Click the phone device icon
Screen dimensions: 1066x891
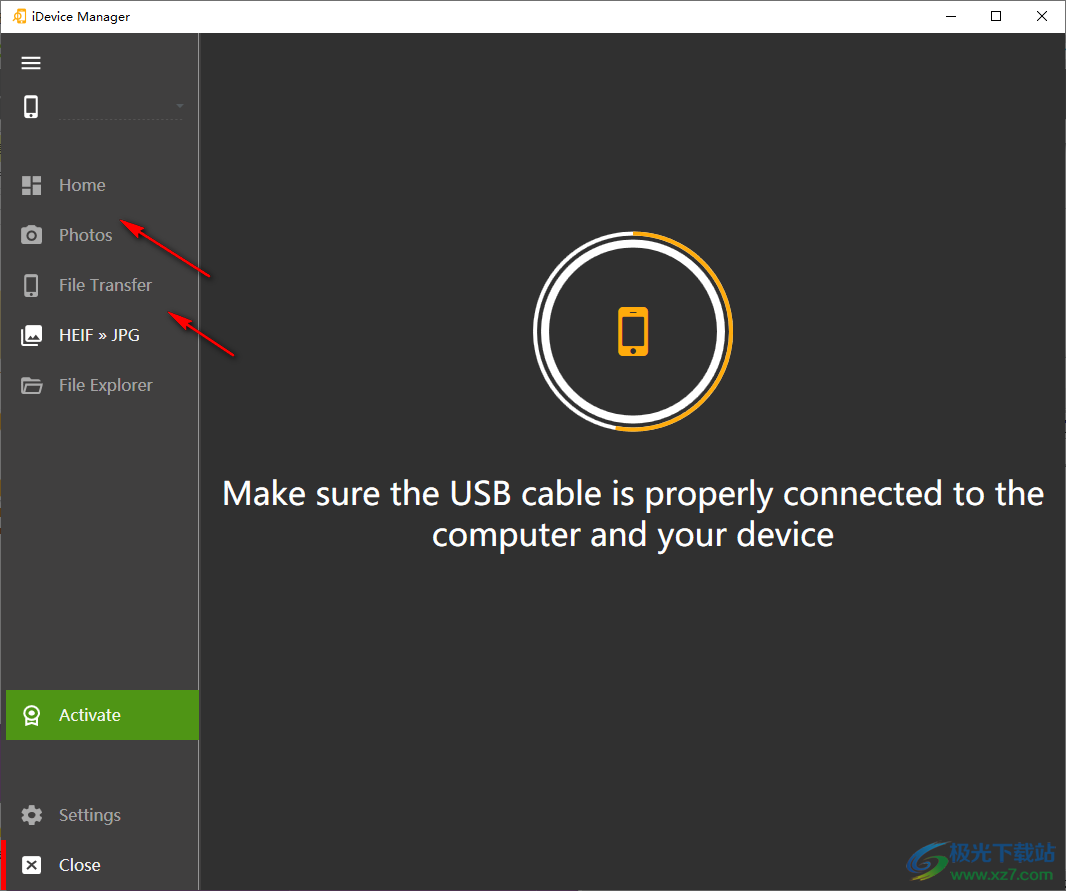point(31,107)
